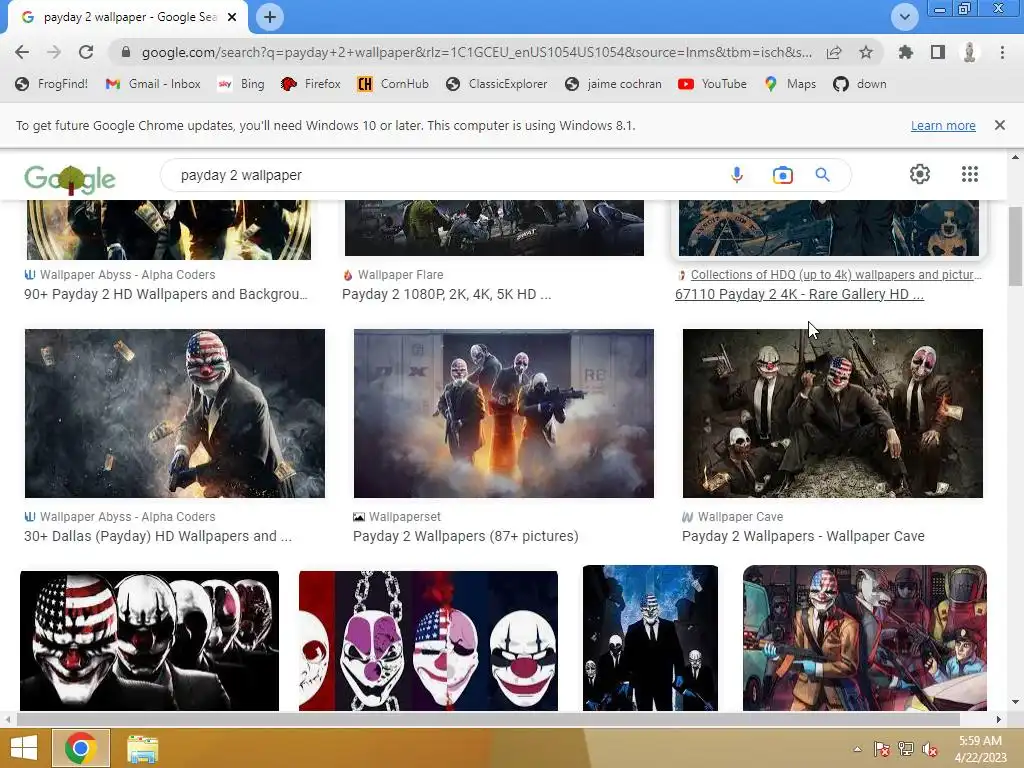1024x768 pixels.
Task: Open Google quick settings gear
Action: click(920, 174)
